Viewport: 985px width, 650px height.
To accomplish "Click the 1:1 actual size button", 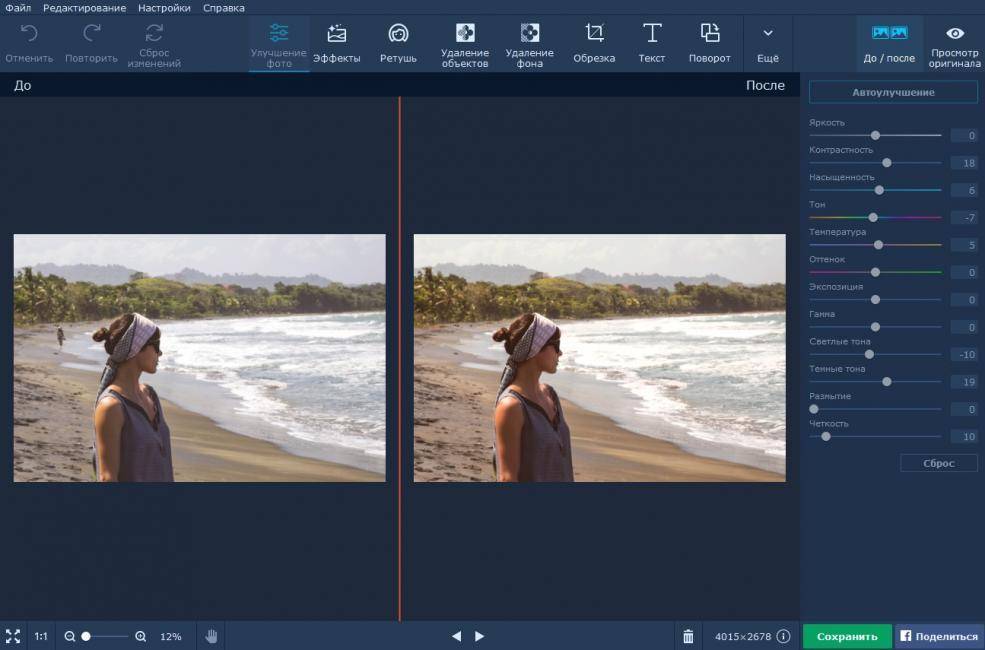I will 41,636.
